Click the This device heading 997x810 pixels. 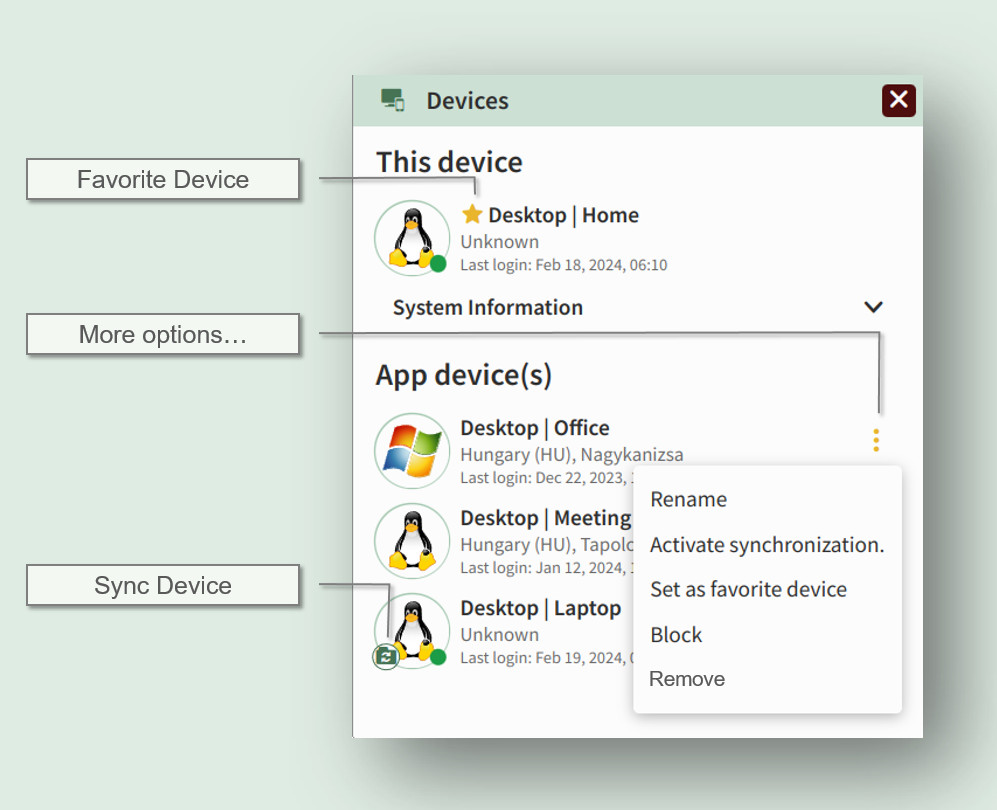[449, 162]
